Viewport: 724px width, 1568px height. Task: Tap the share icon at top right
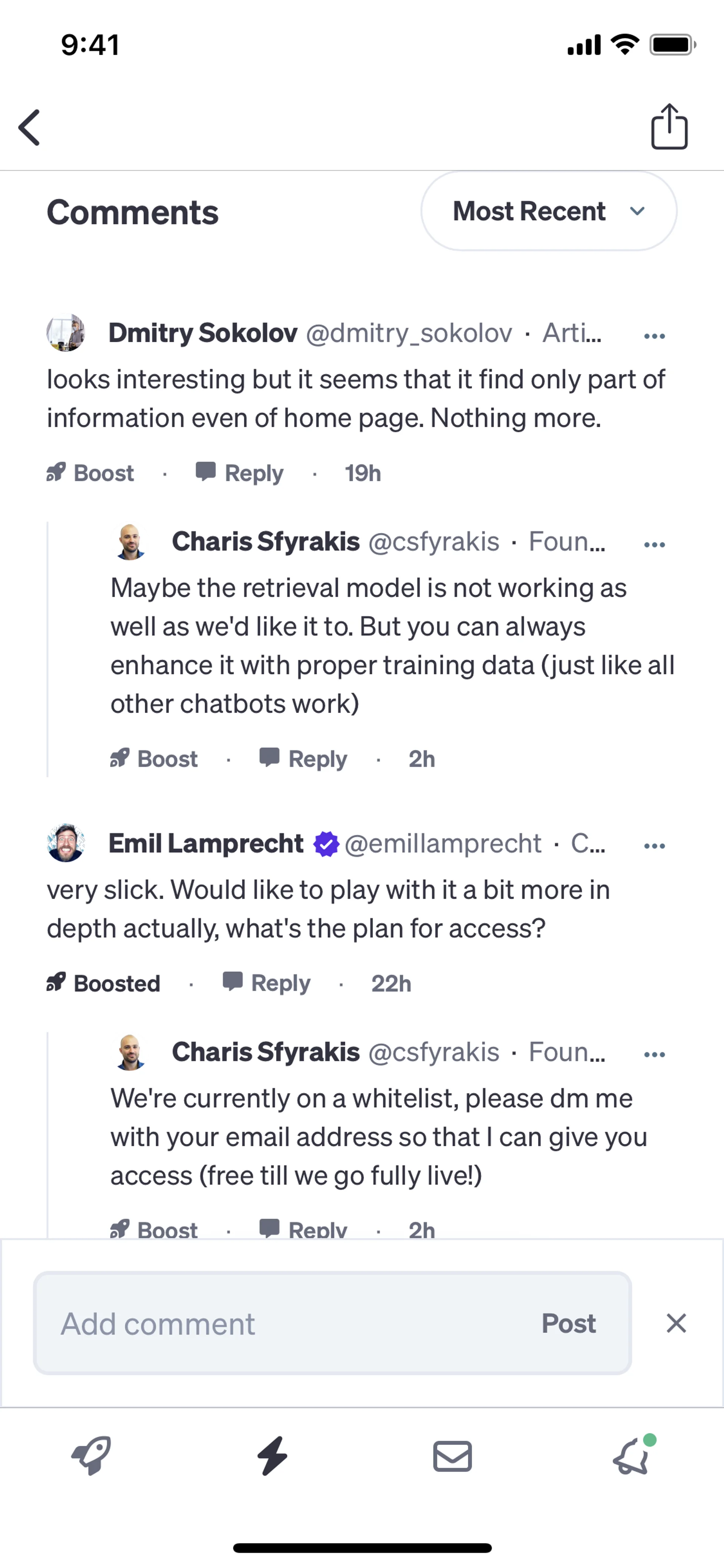[x=669, y=127]
